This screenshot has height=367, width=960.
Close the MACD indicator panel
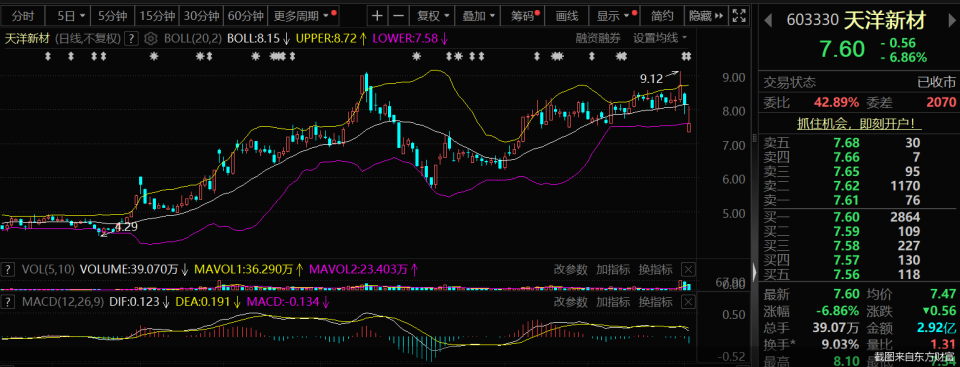coord(688,301)
